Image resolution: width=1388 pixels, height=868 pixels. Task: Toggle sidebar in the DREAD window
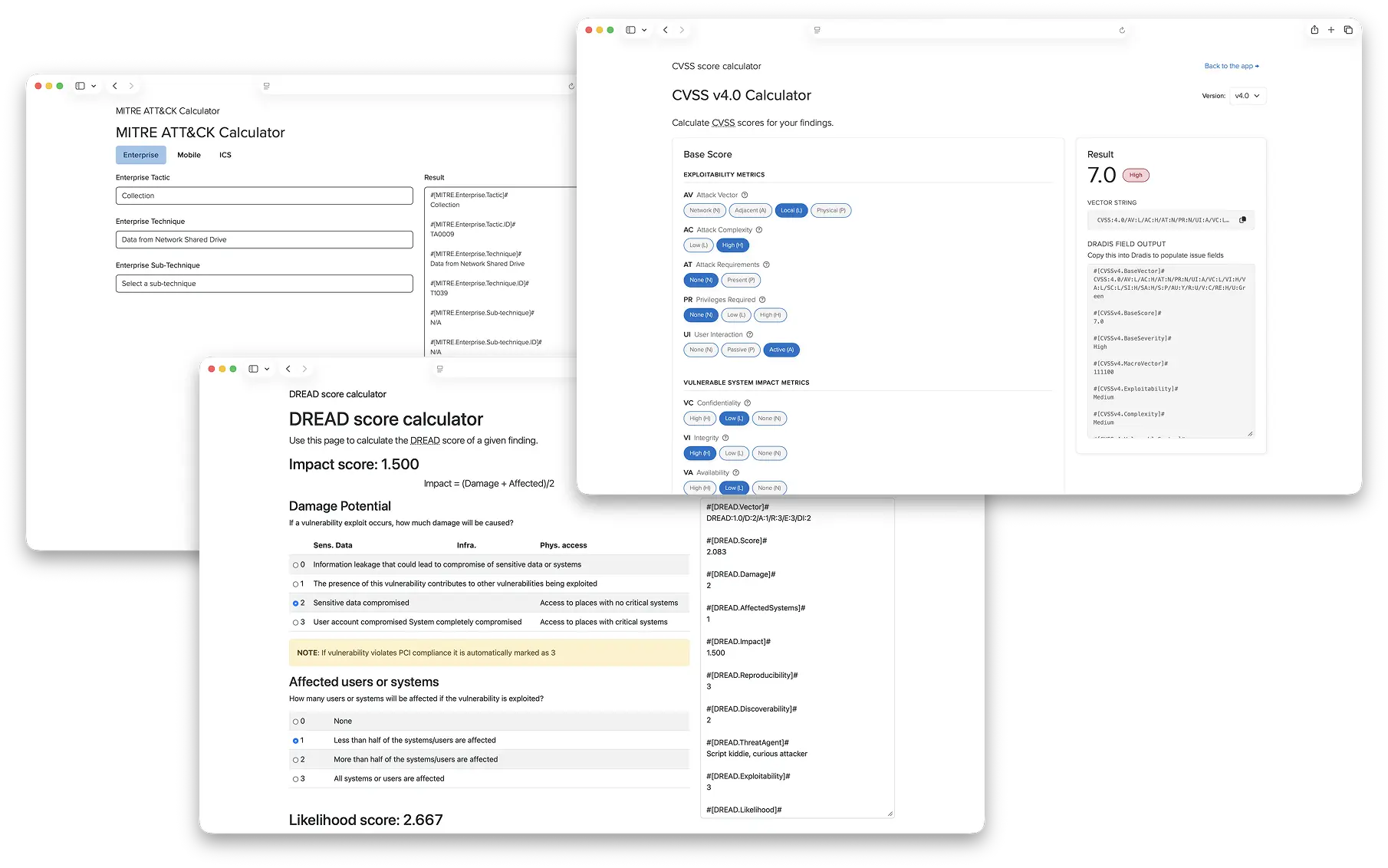click(253, 369)
